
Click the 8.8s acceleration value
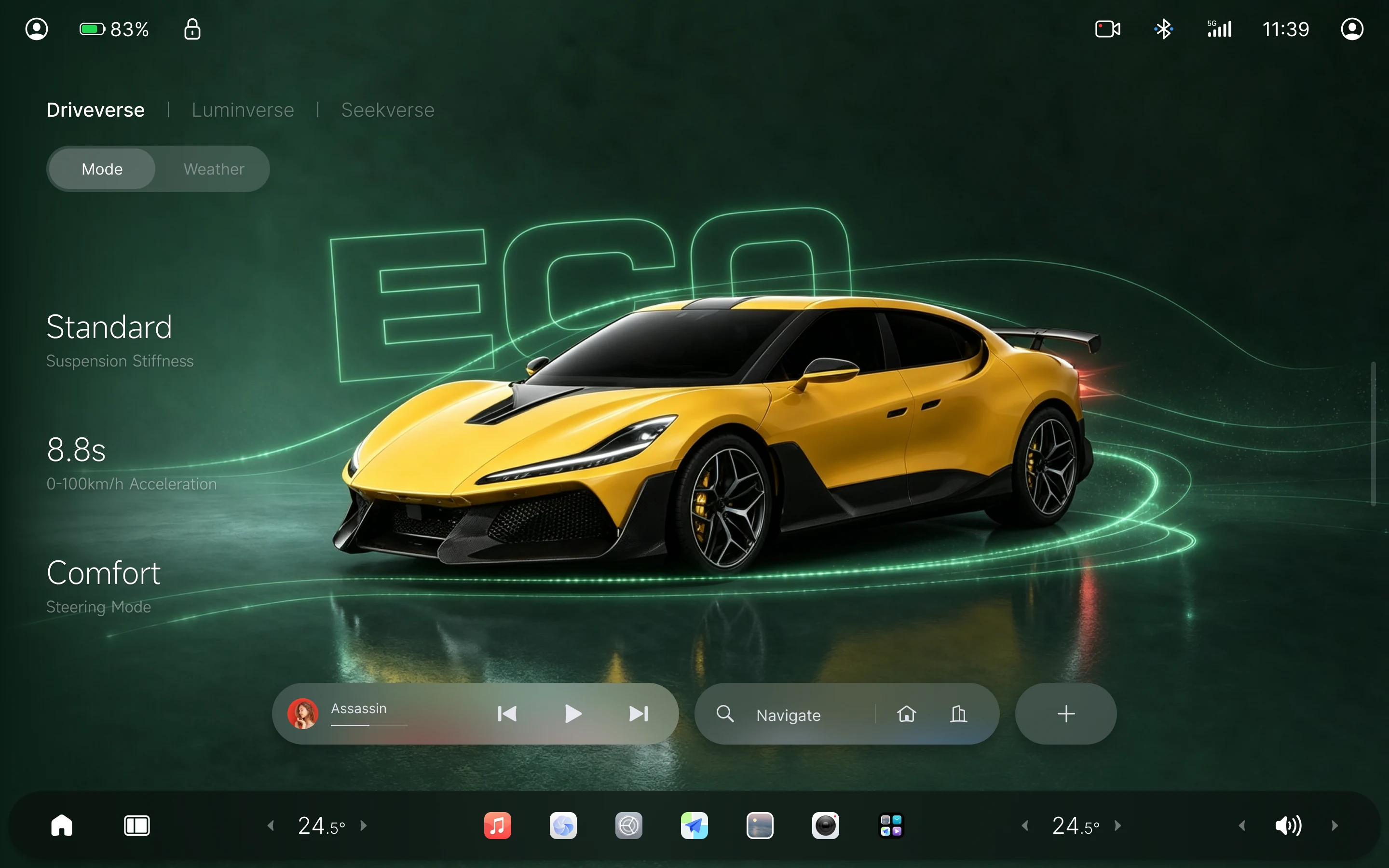[x=76, y=449]
